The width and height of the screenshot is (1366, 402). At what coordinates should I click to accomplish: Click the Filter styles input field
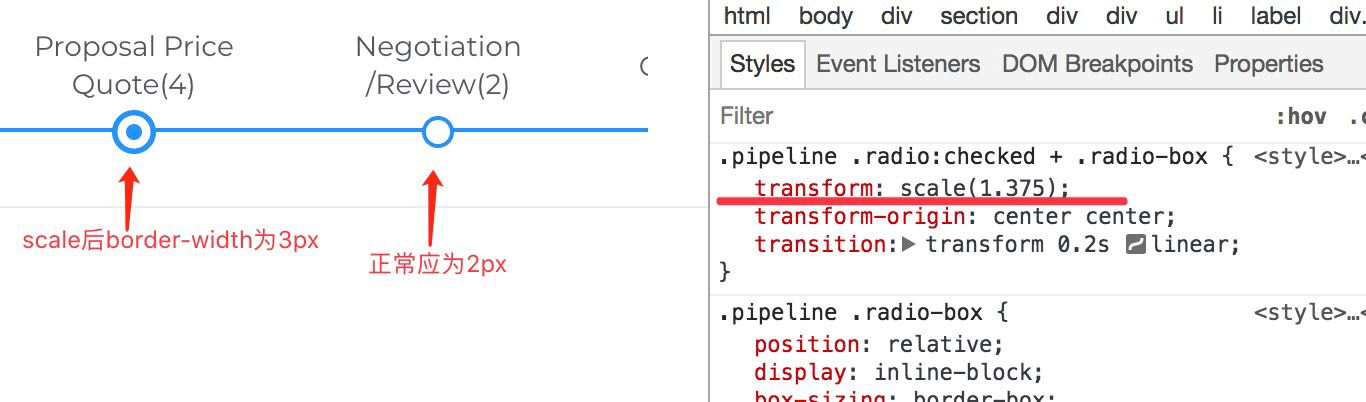[990, 116]
